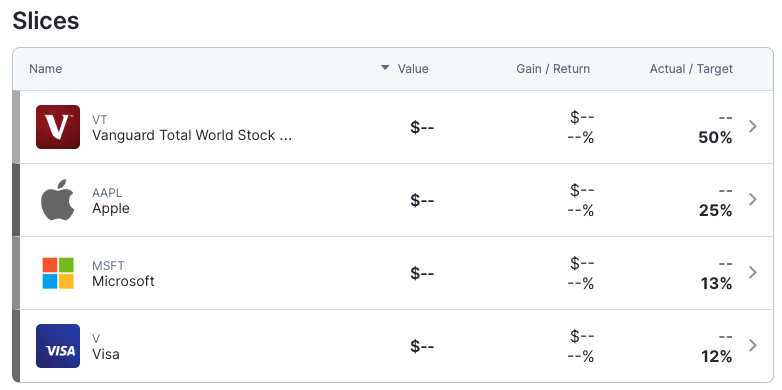Open the Apple slice chevron arrow

(753, 199)
